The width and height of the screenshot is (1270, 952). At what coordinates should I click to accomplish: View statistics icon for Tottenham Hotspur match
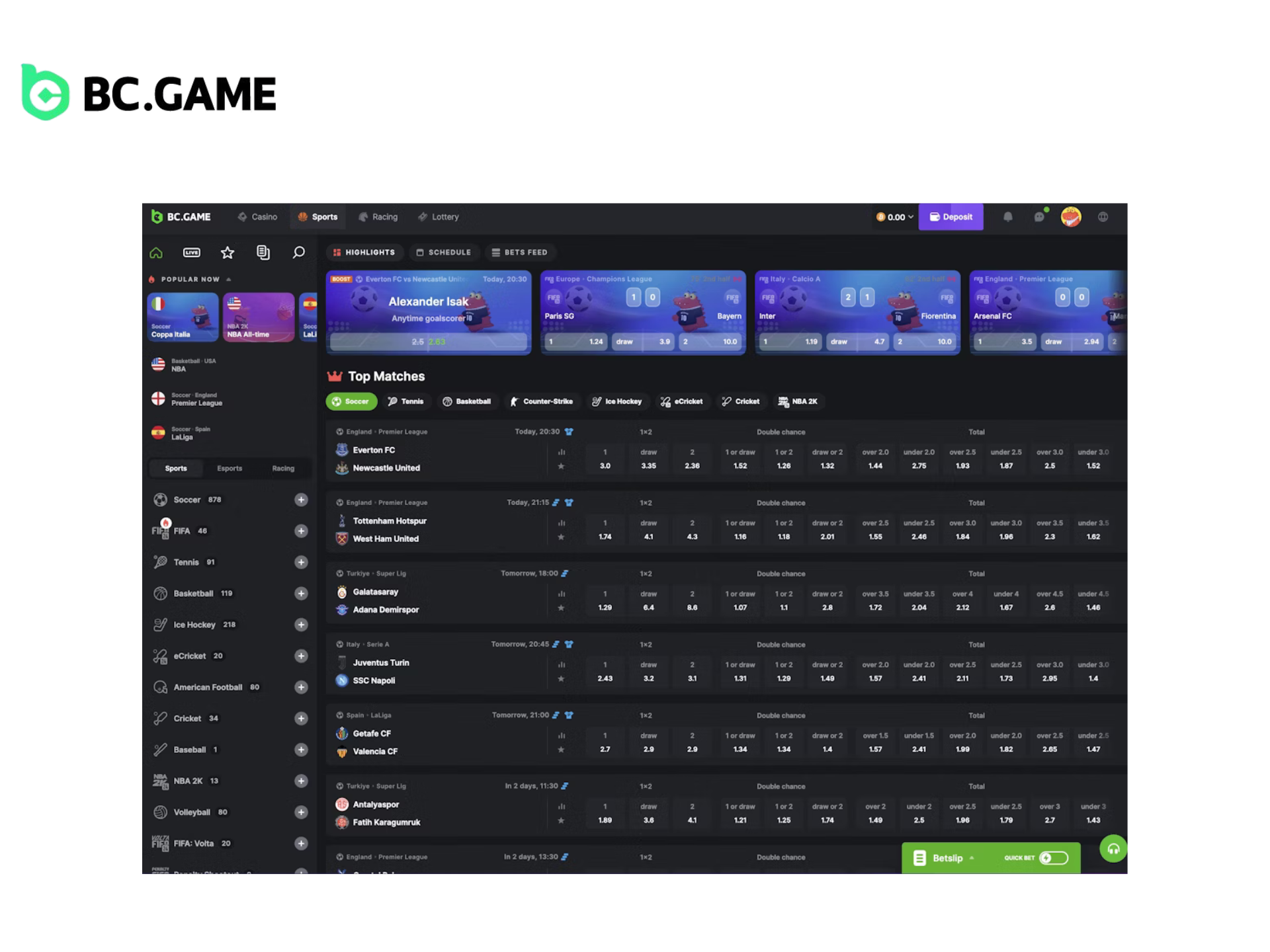[562, 523]
